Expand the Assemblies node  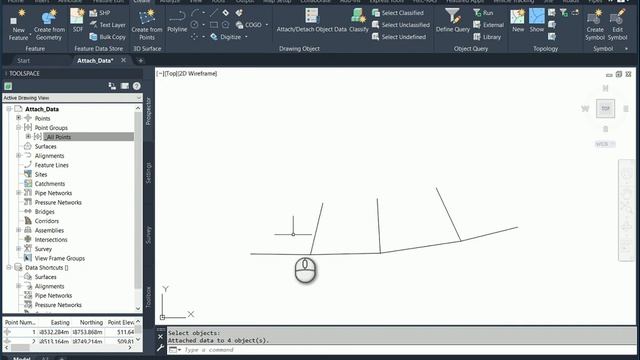click(x=19, y=230)
